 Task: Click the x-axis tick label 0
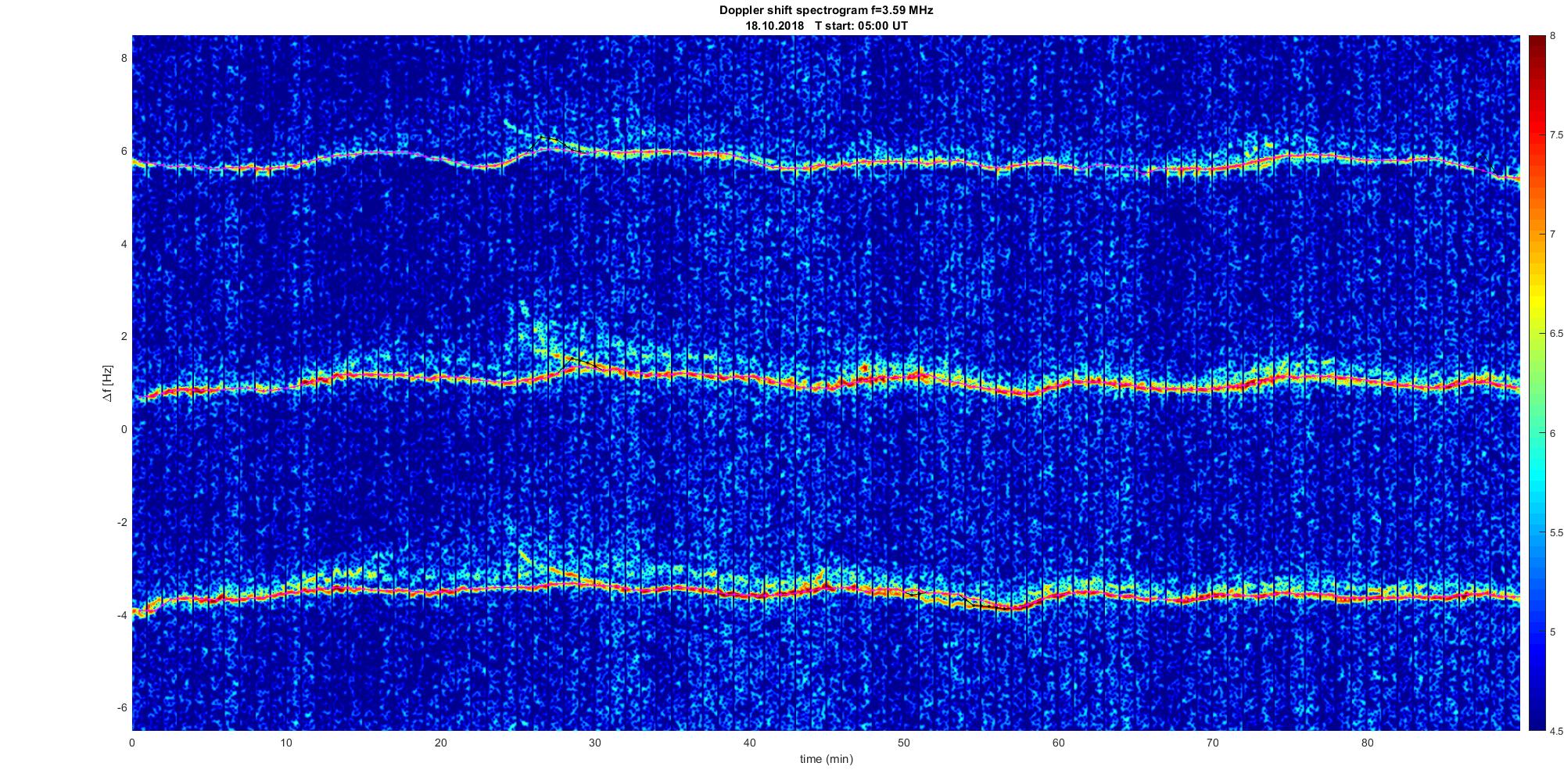(132, 743)
